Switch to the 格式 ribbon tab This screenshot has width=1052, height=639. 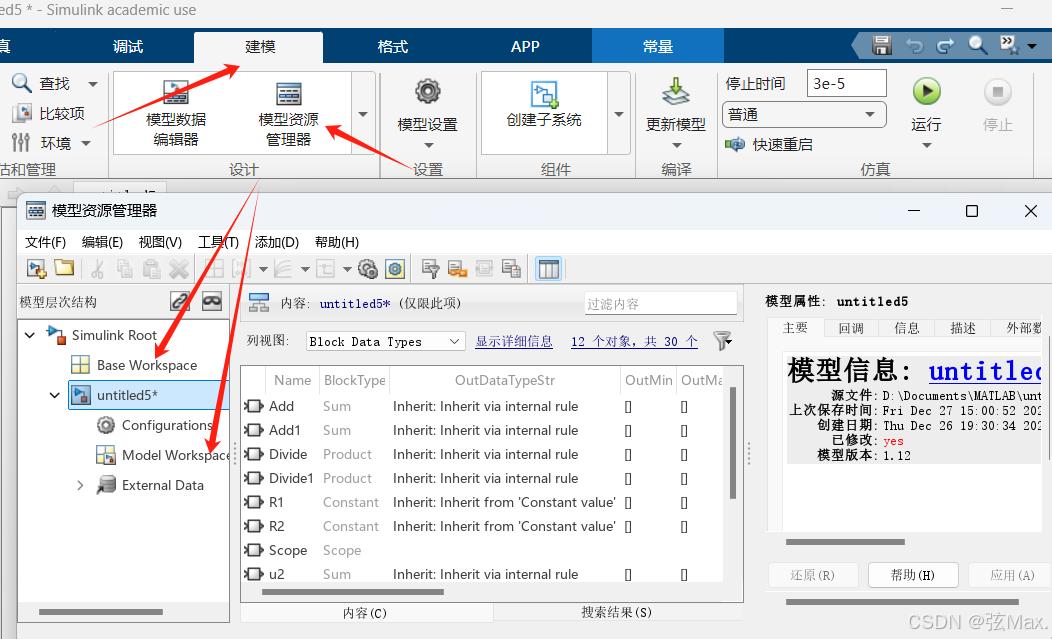392,46
